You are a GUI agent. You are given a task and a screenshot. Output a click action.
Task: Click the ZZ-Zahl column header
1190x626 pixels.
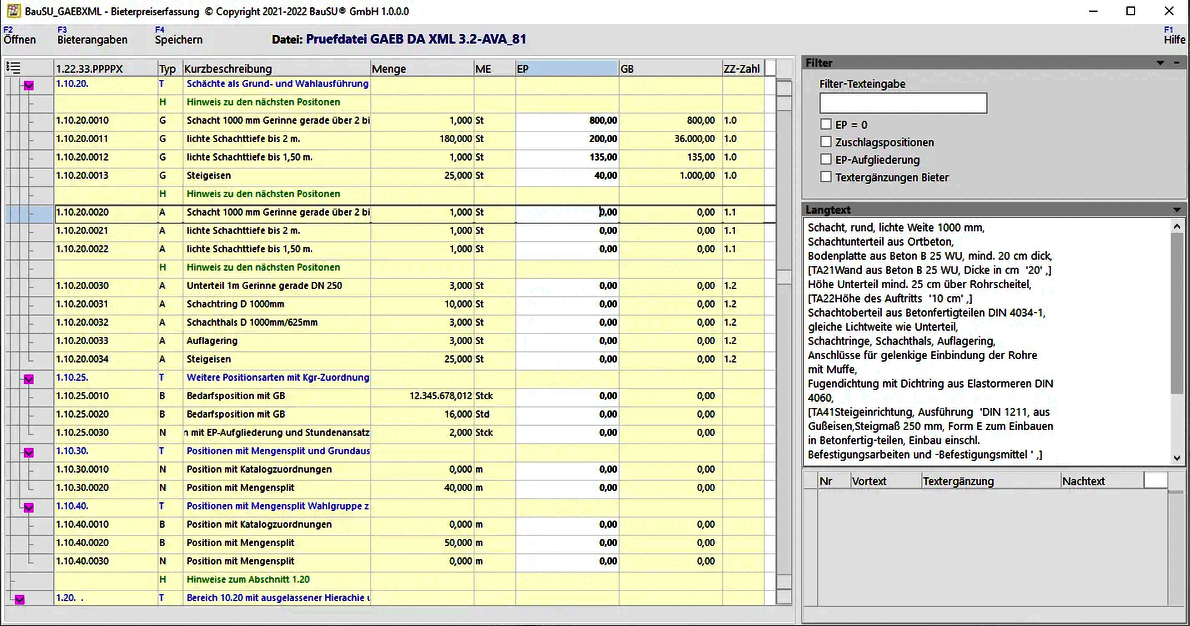point(743,69)
